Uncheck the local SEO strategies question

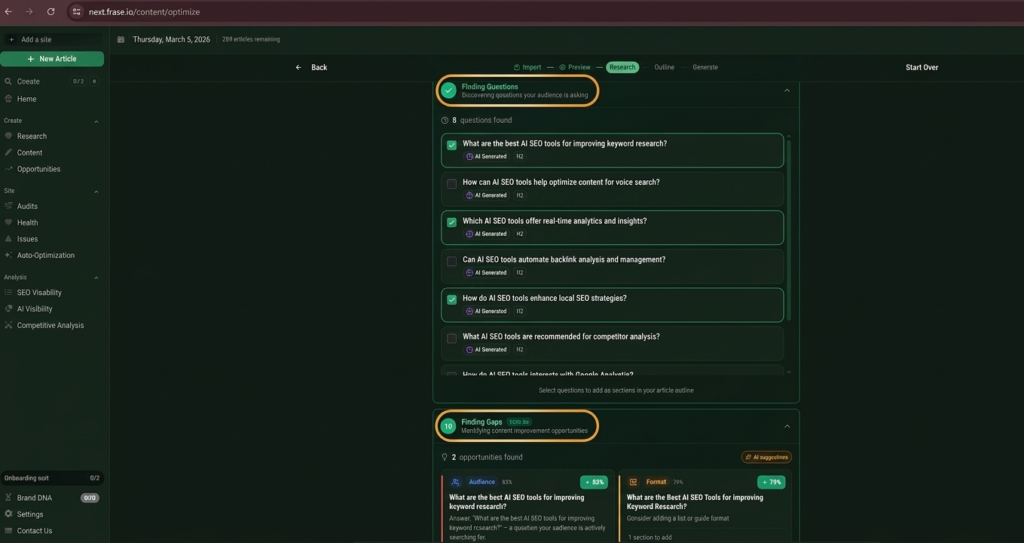(452, 300)
